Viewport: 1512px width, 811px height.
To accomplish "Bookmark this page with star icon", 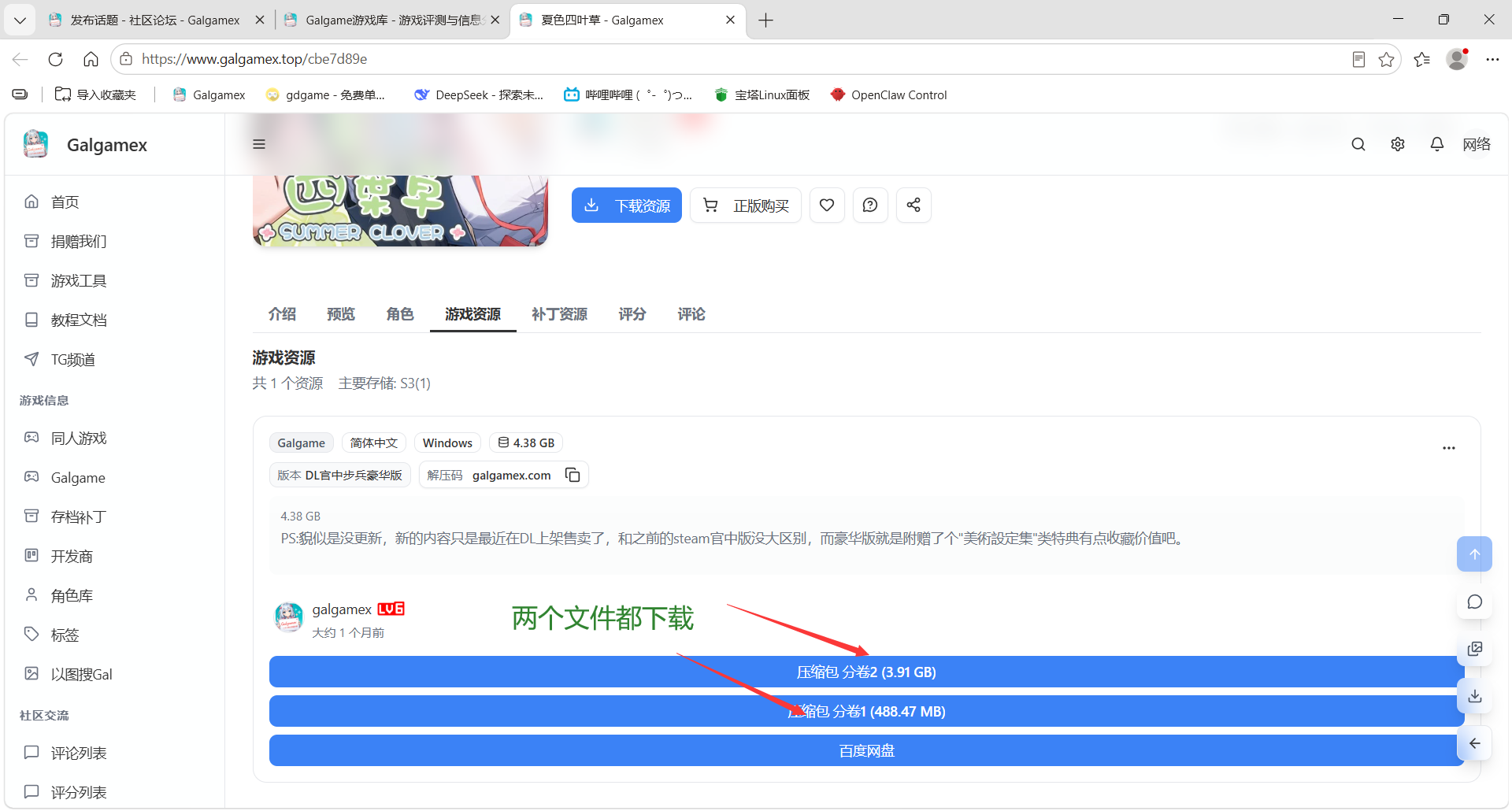I will (x=1386, y=59).
